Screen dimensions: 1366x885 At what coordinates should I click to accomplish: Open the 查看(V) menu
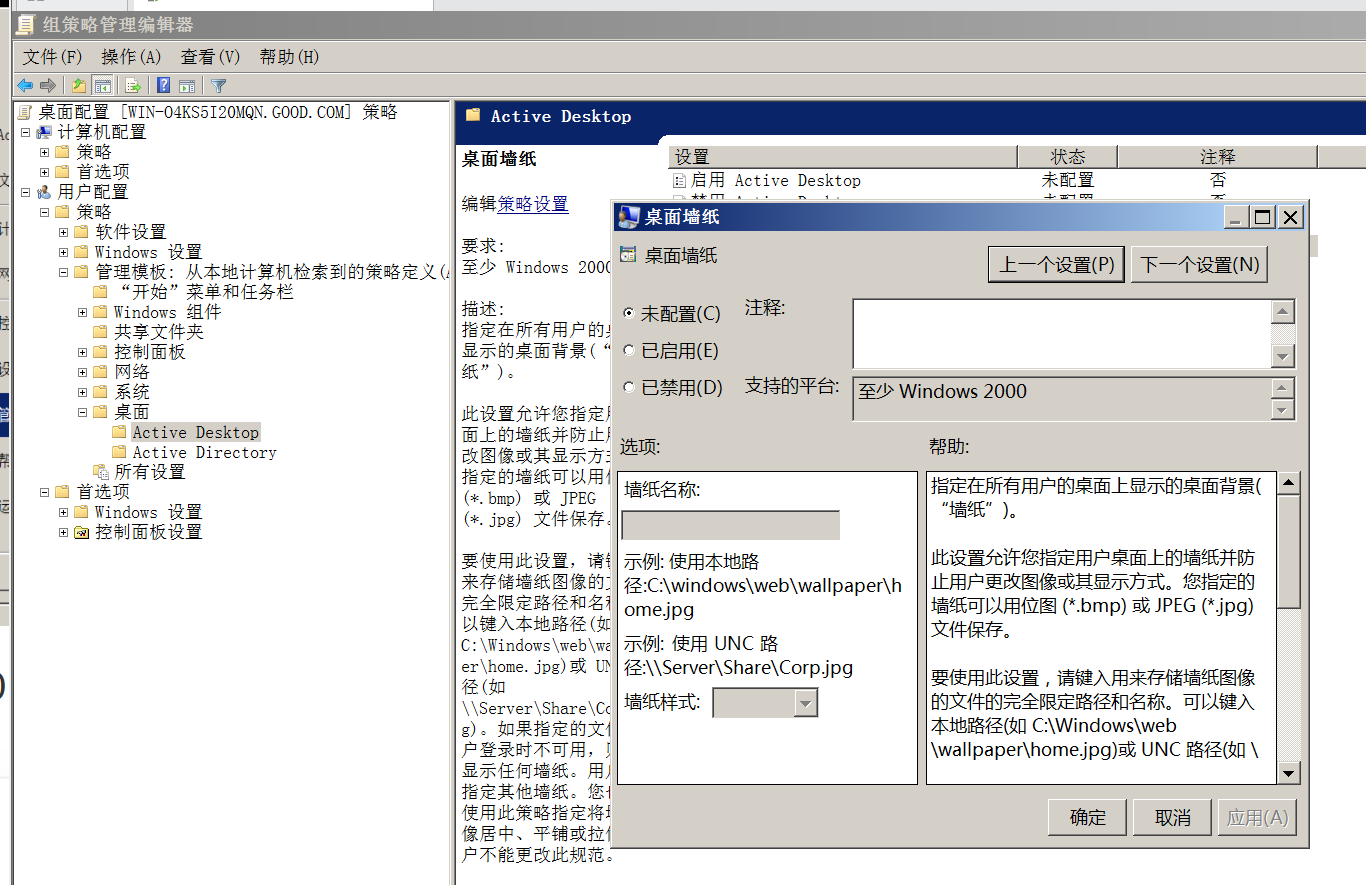click(210, 57)
